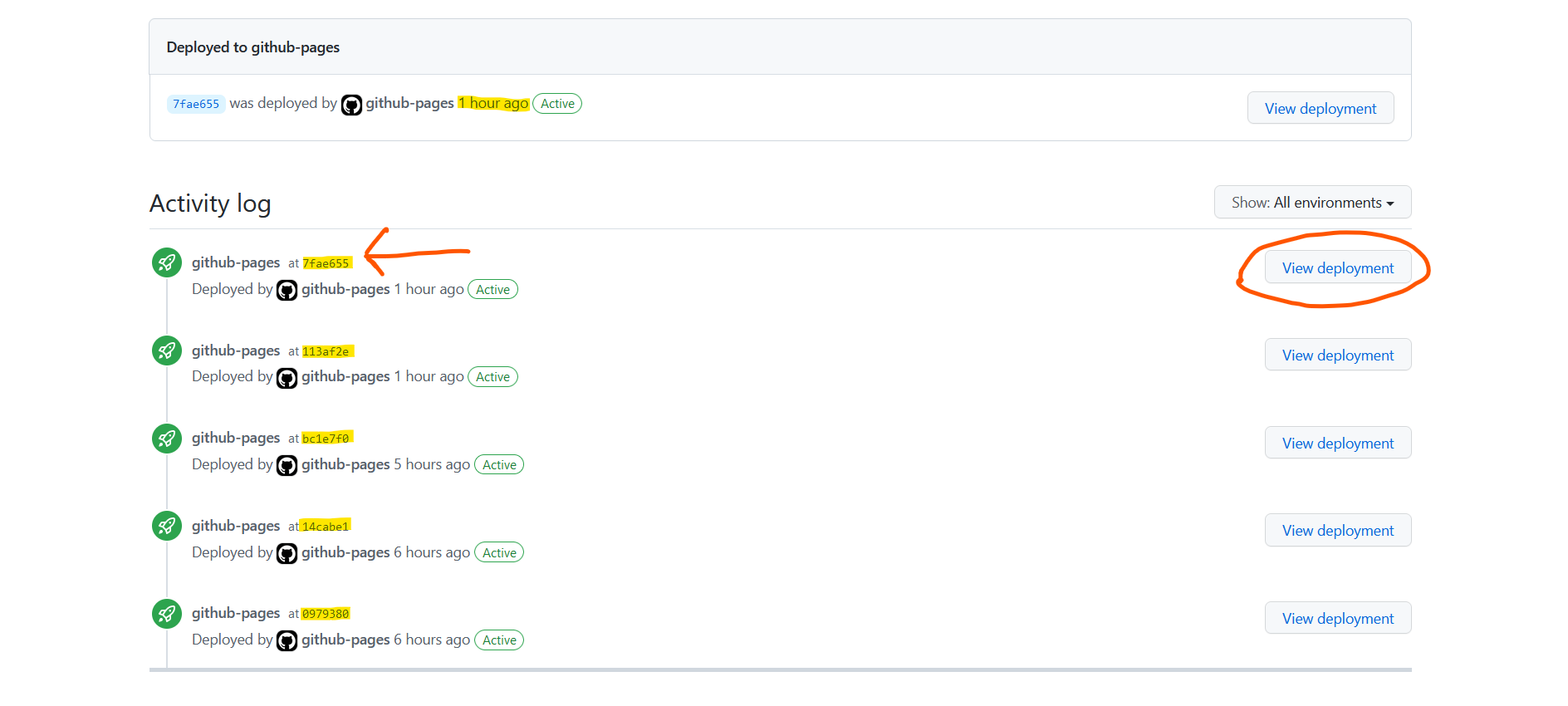Click github-pages deployer name in top banner
Viewport: 1568px width, 706px height.
(x=409, y=103)
